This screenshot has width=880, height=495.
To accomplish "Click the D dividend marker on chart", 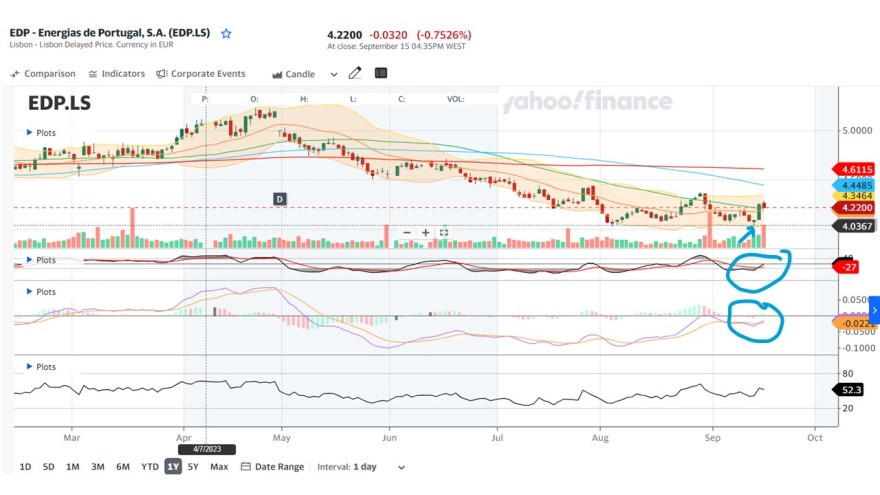I will pos(279,199).
